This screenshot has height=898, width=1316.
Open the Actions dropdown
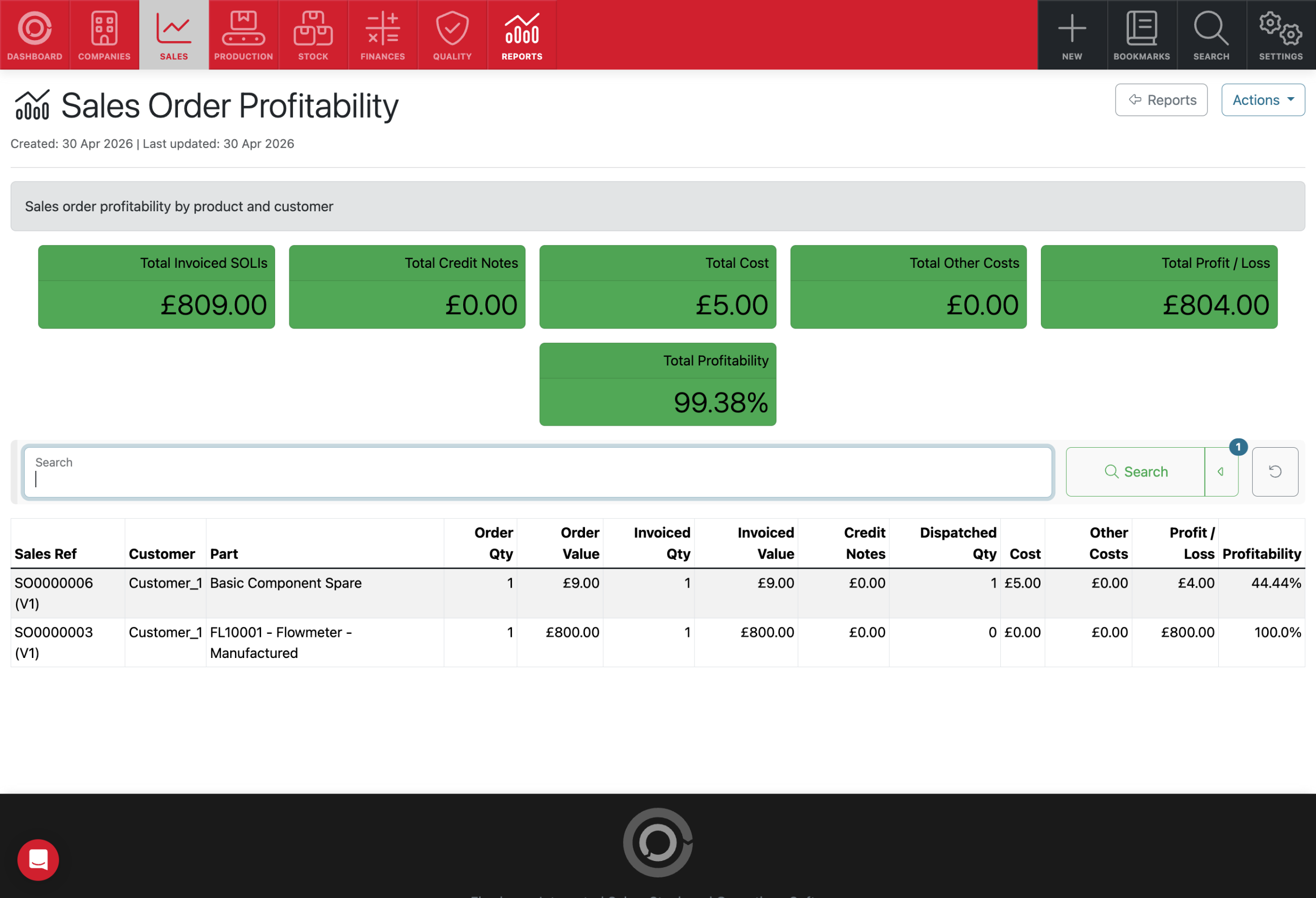pos(1263,100)
